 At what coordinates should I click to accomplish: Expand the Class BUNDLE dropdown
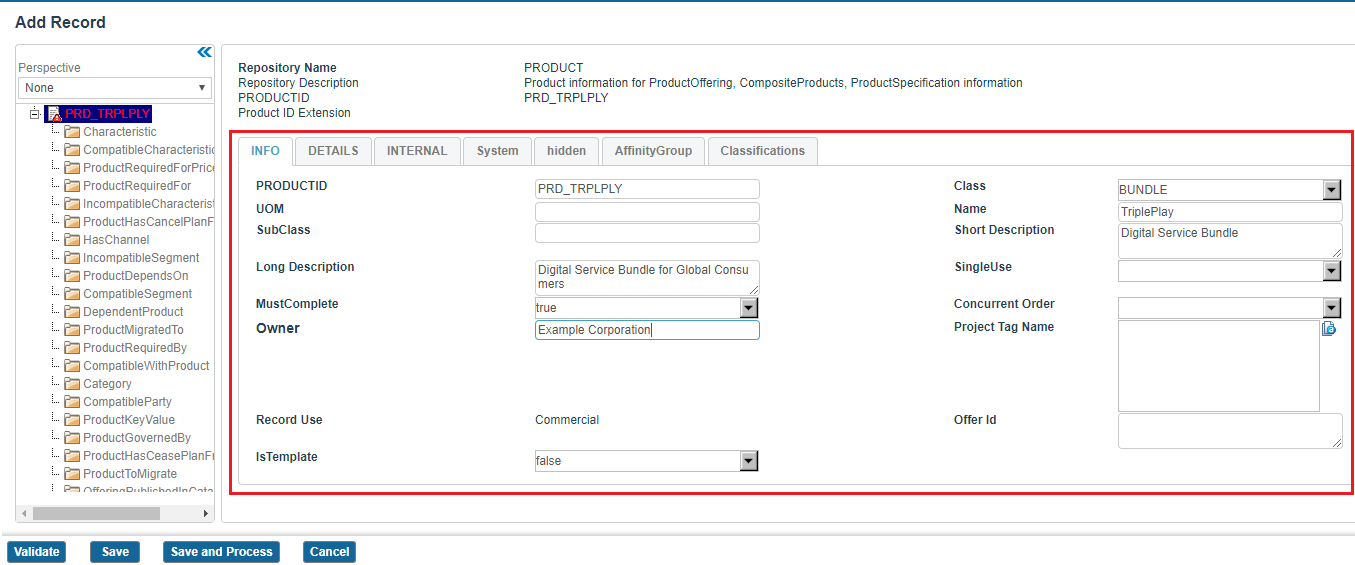pos(1331,190)
